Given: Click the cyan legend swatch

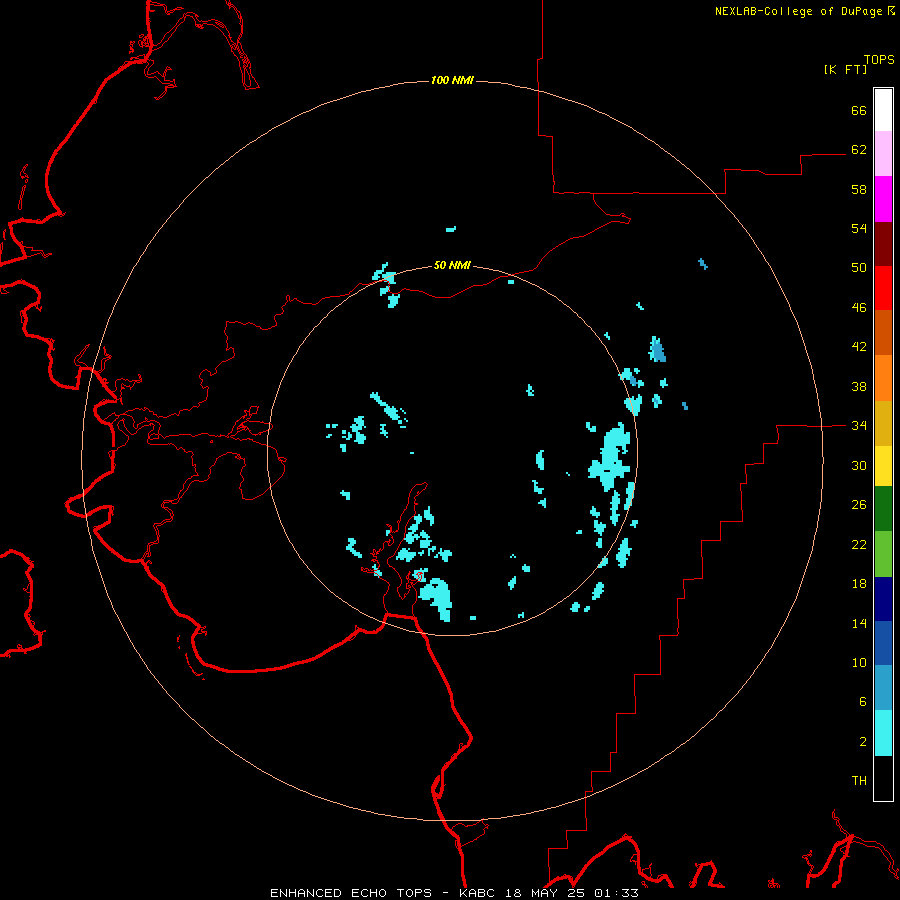Looking at the screenshot, I should coord(883,733).
